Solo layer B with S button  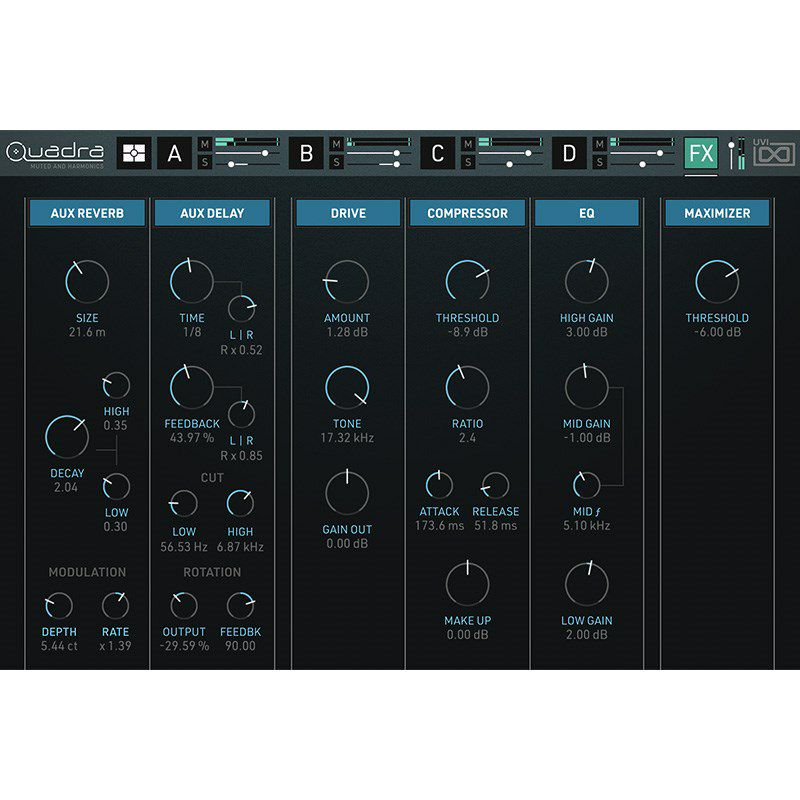click(x=336, y=162)
